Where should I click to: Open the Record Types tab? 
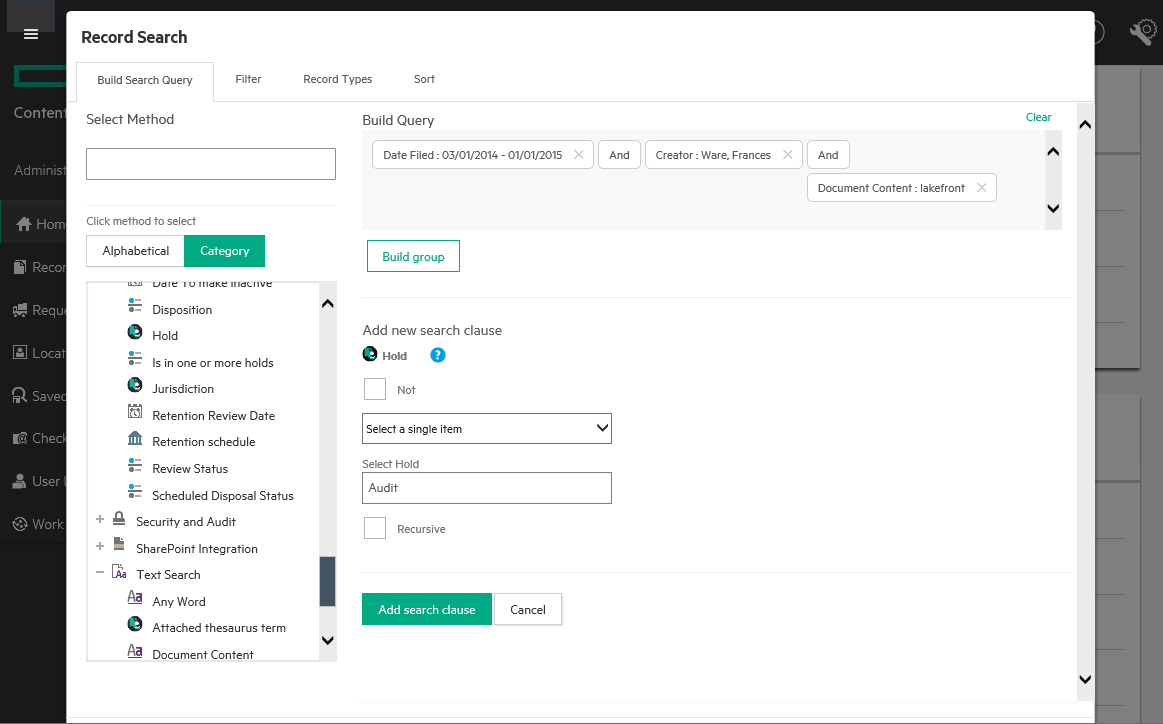(337, 79)
